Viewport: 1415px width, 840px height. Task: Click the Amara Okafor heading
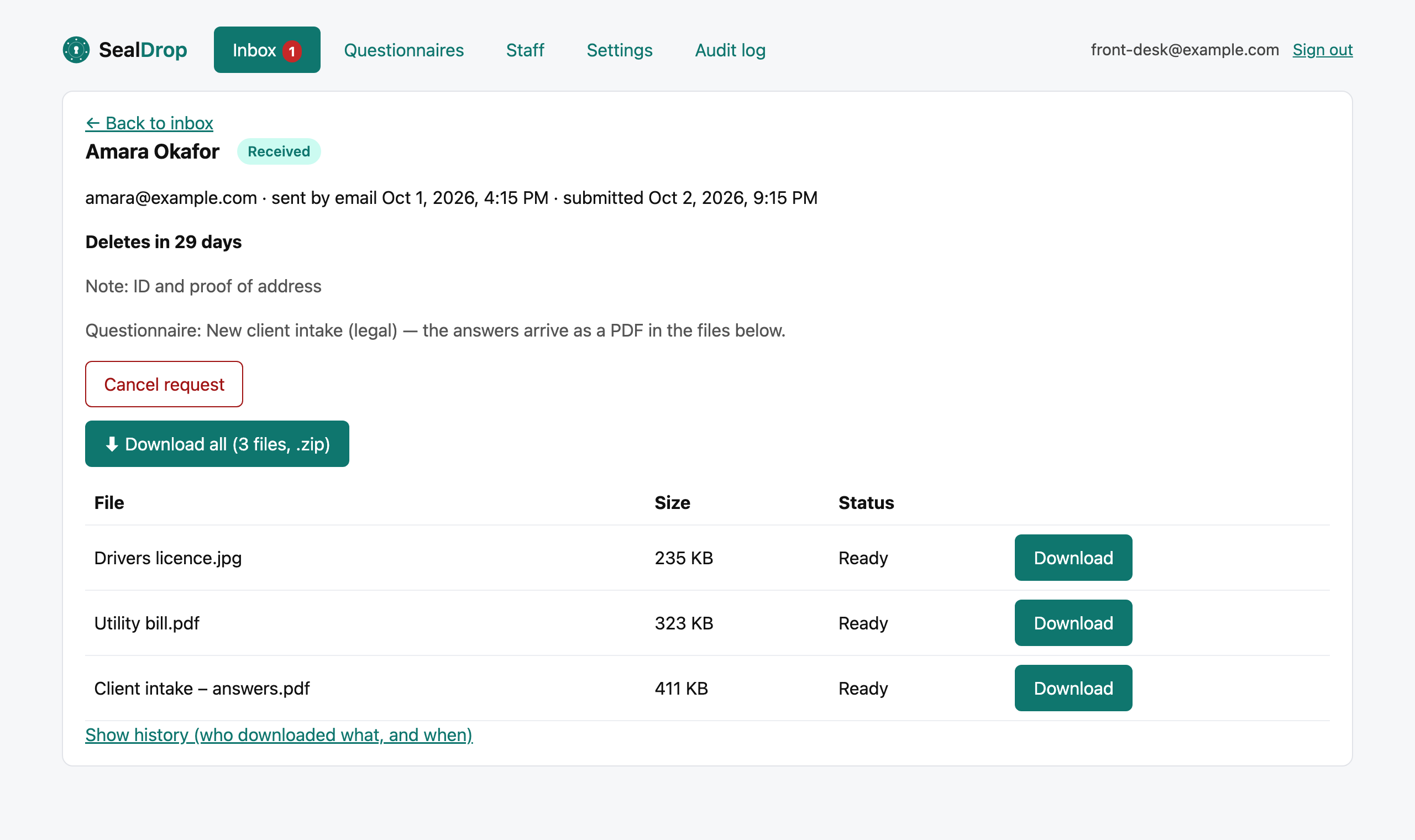151,151
